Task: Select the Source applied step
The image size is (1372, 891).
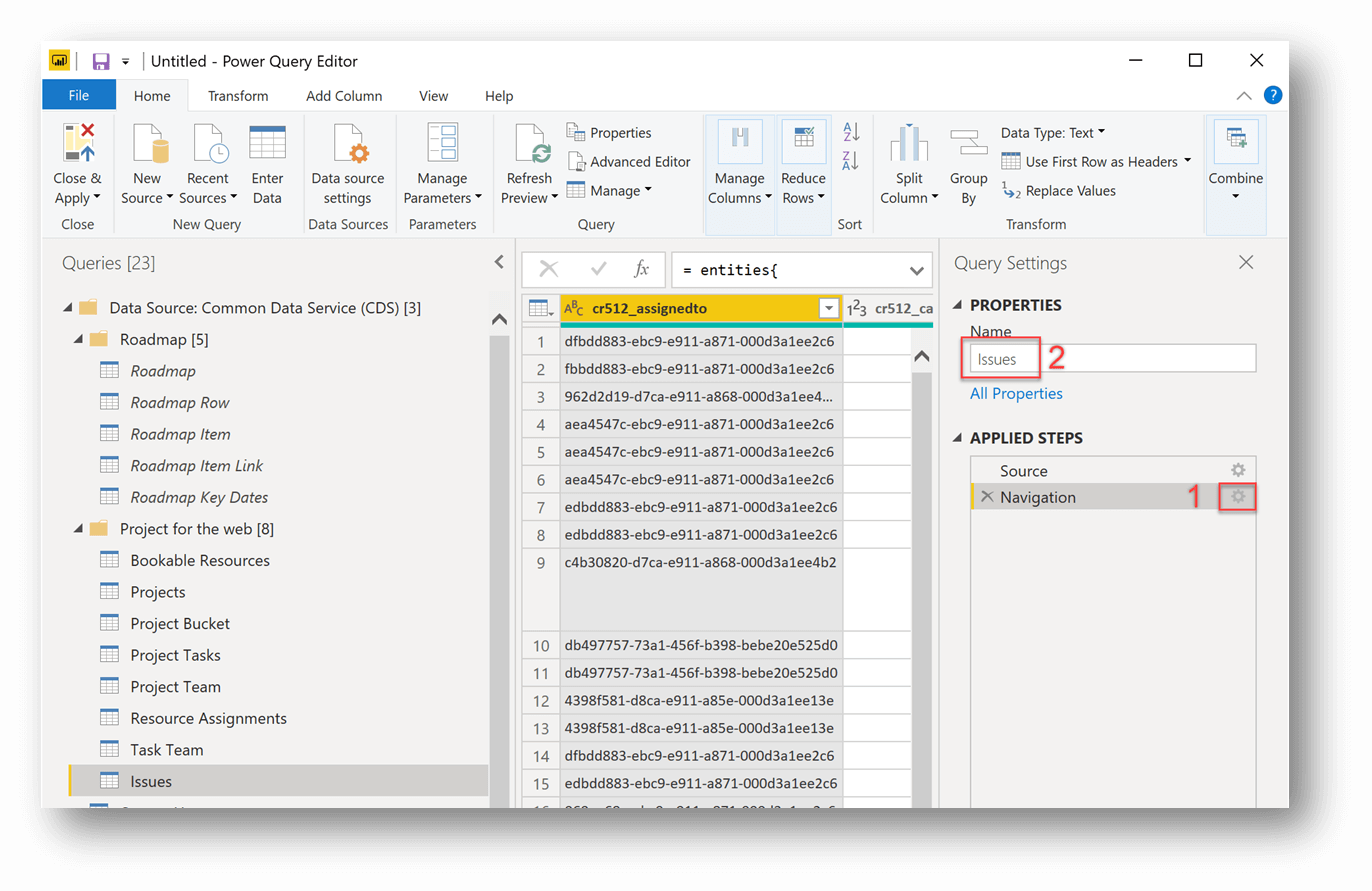Action: pyautogui.click(x=1113, y=470)
